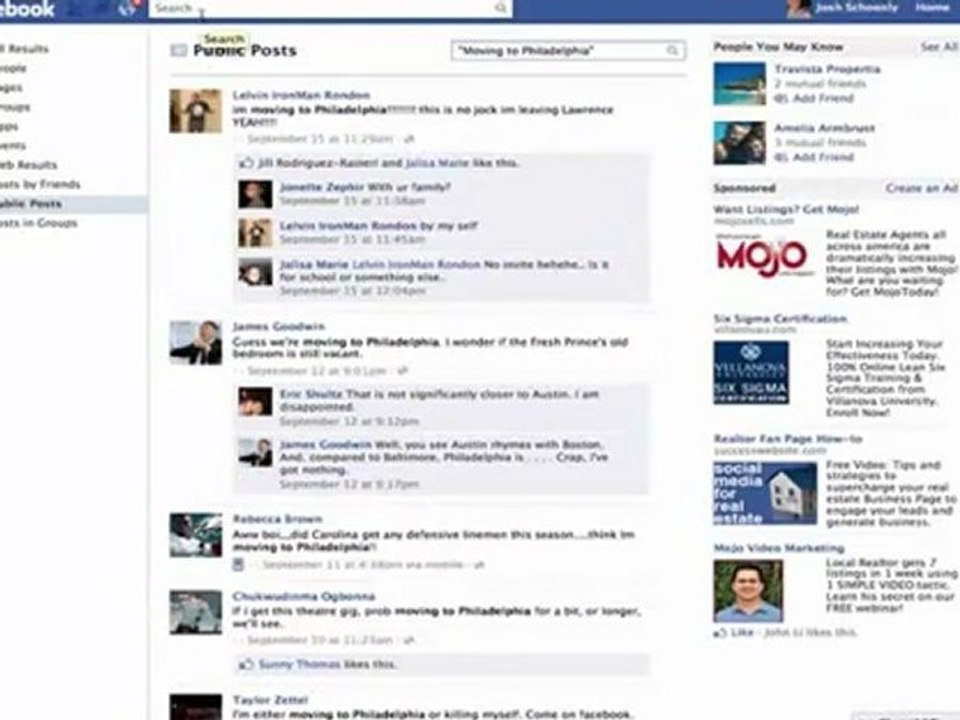Click timestamp September 12 at 9:01pm
The image size is (960, 720).
point(316,371)
